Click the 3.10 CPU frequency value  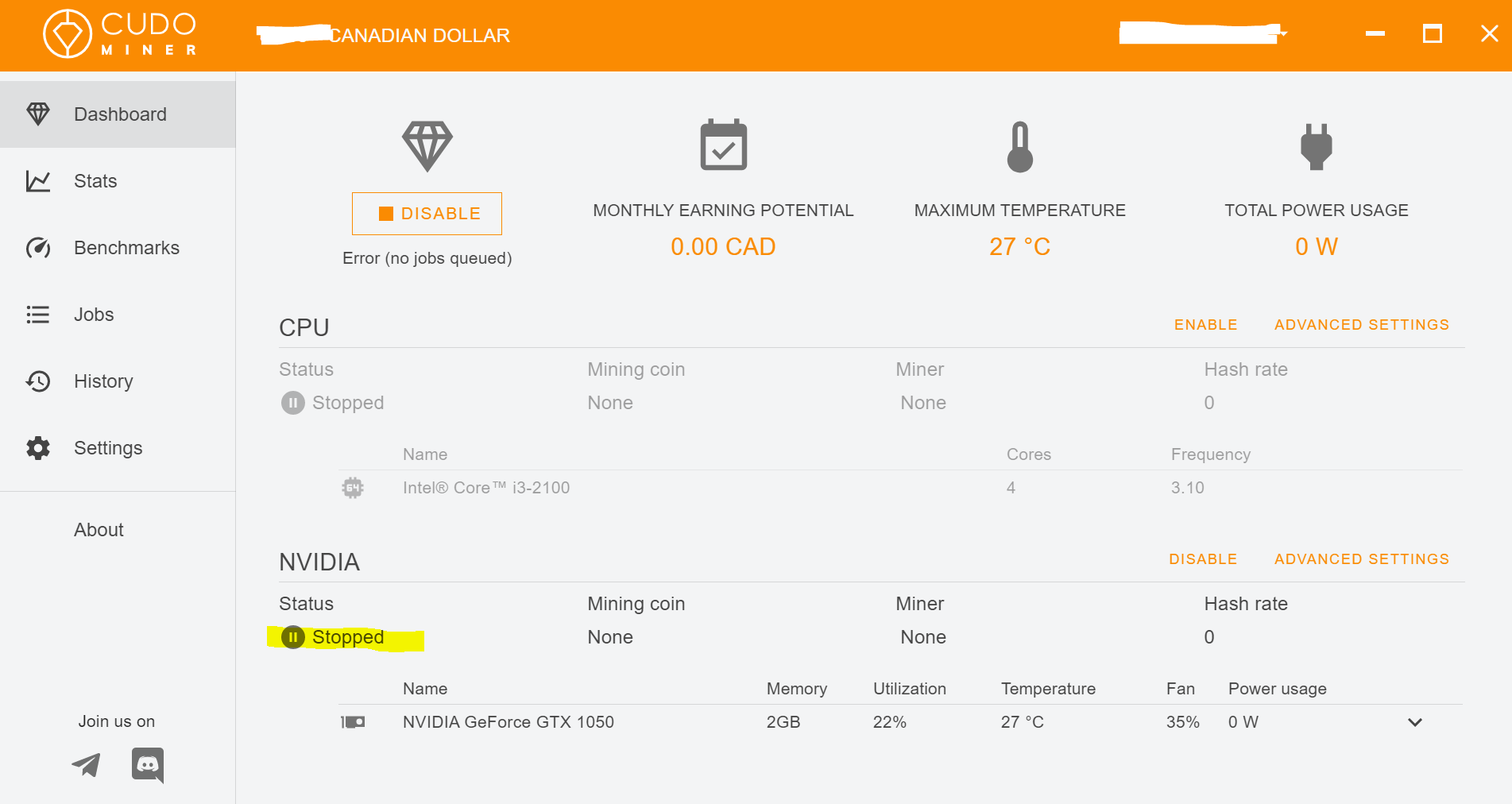pyautogui.click(x=1187, y=488)
